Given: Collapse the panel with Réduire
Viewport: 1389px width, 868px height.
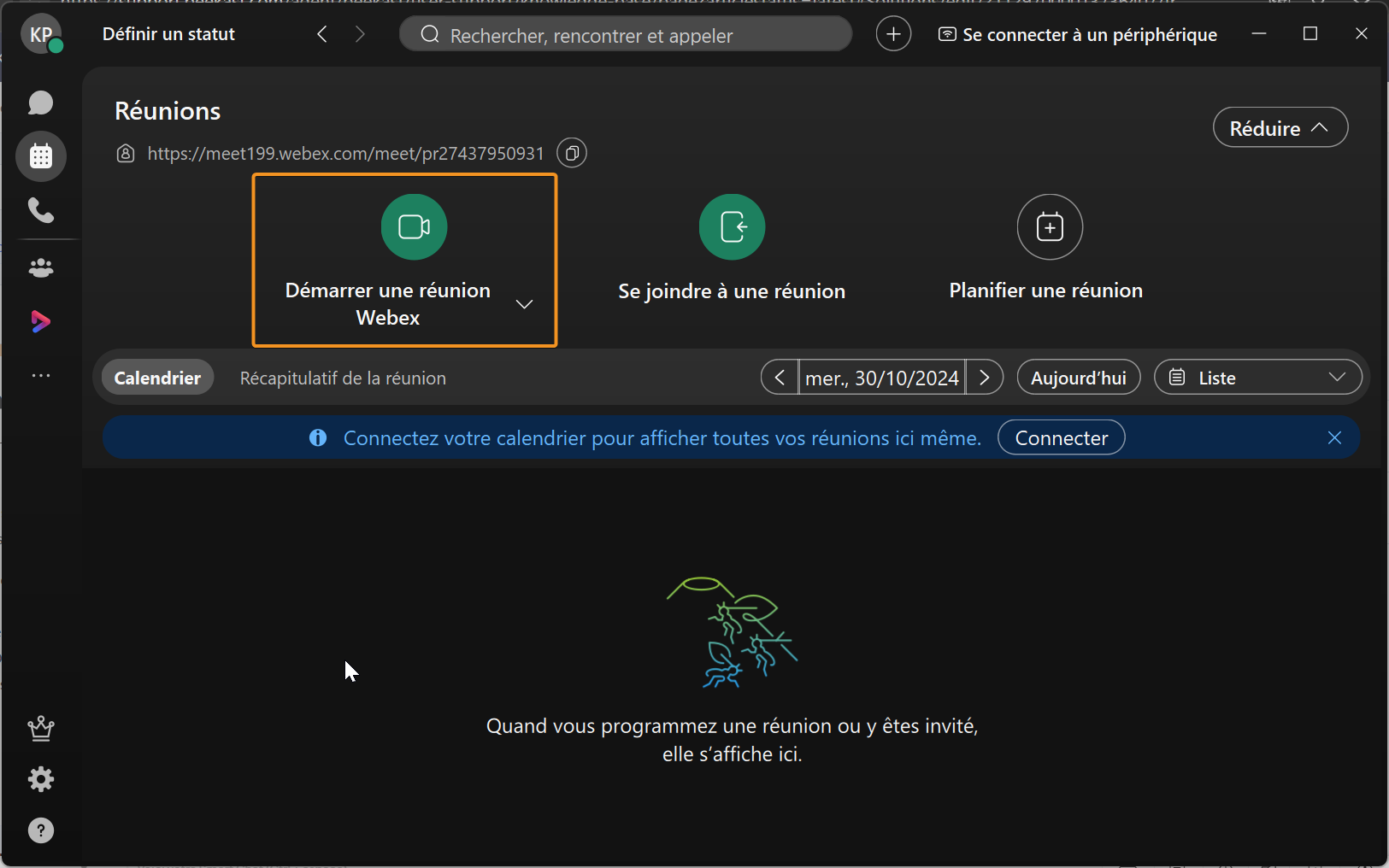Looking at the screenshot, I should (x=1280, y=127).
